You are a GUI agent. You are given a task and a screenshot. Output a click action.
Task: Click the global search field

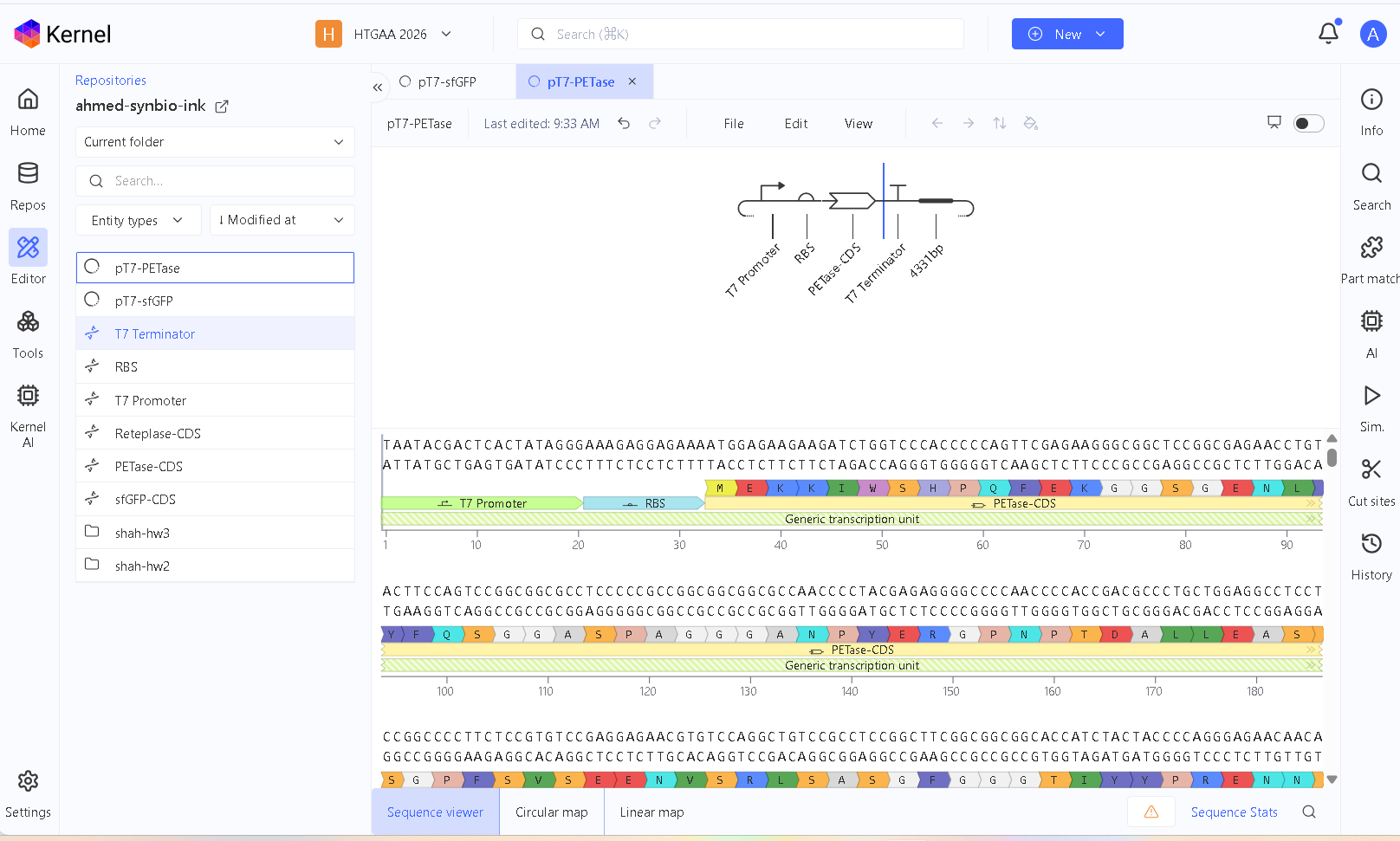pyautogui.click(x=741, y=34)
